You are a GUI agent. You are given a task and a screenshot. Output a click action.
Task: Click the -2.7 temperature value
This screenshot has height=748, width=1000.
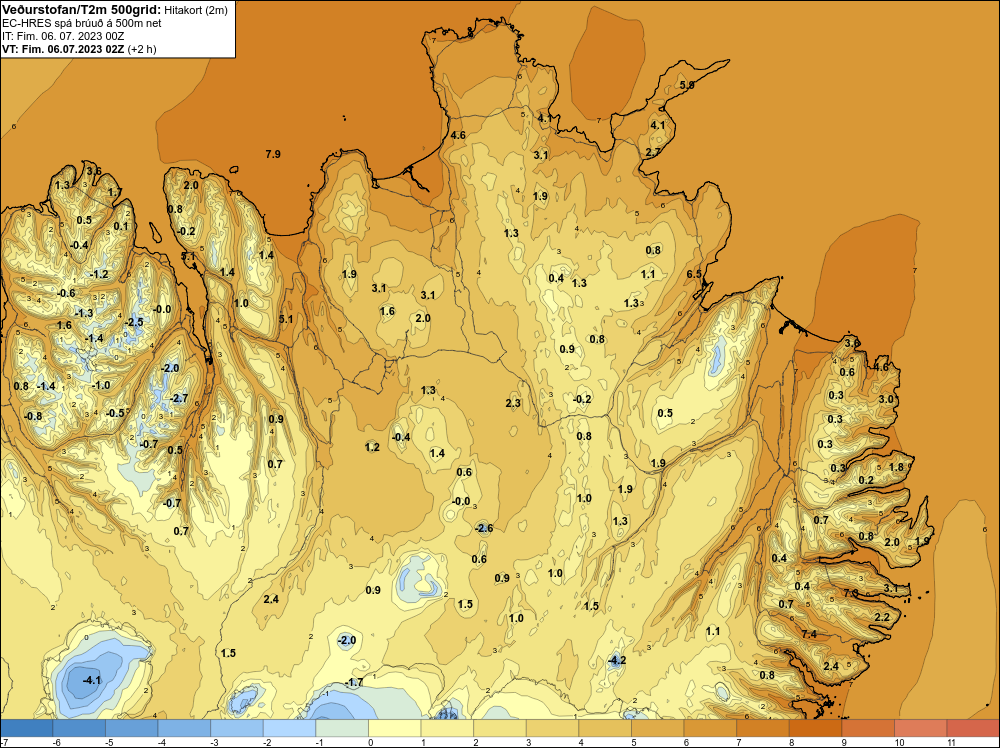179,399
